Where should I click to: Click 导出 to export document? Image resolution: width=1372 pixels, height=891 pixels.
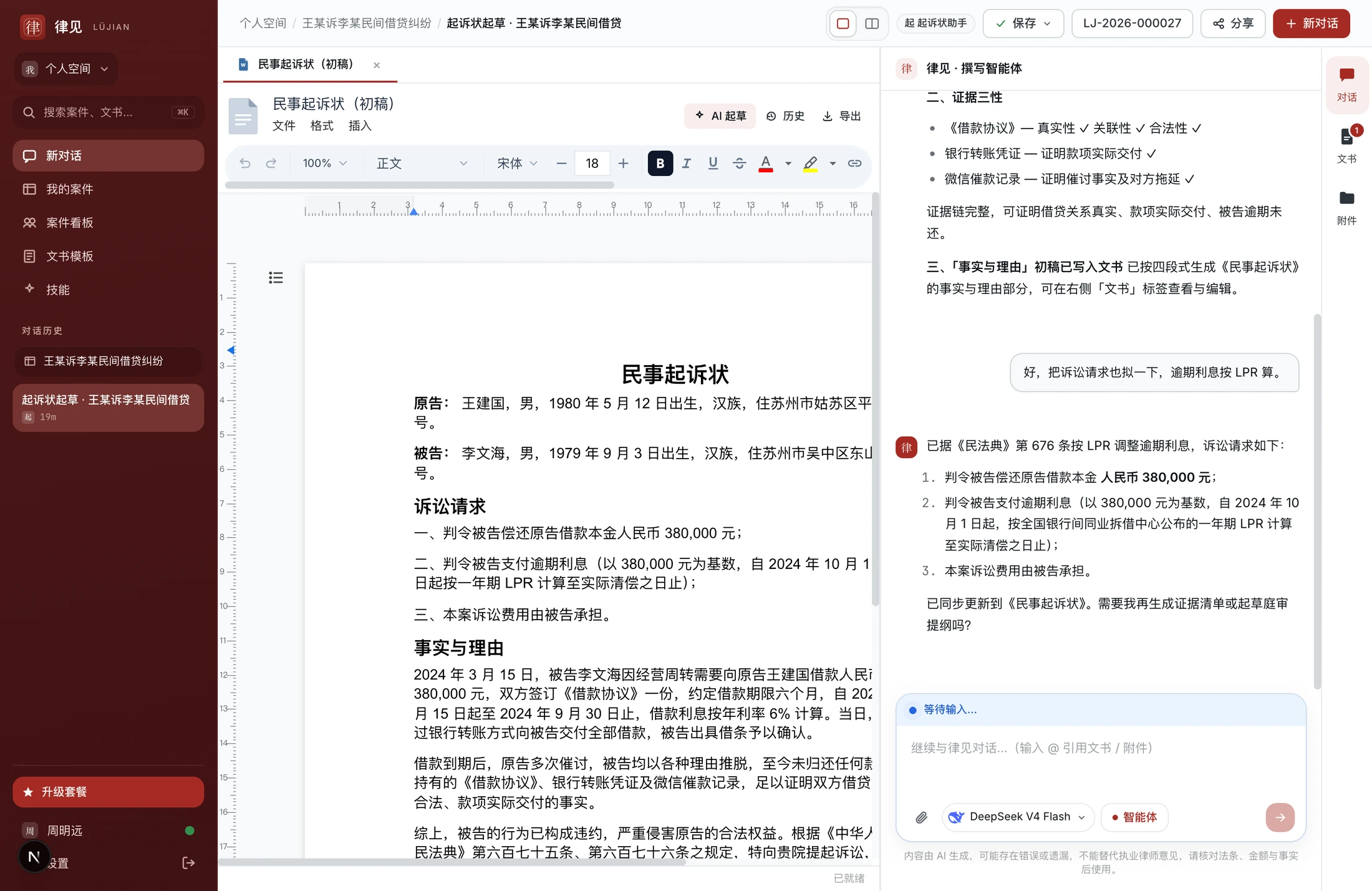click(842, 116)
